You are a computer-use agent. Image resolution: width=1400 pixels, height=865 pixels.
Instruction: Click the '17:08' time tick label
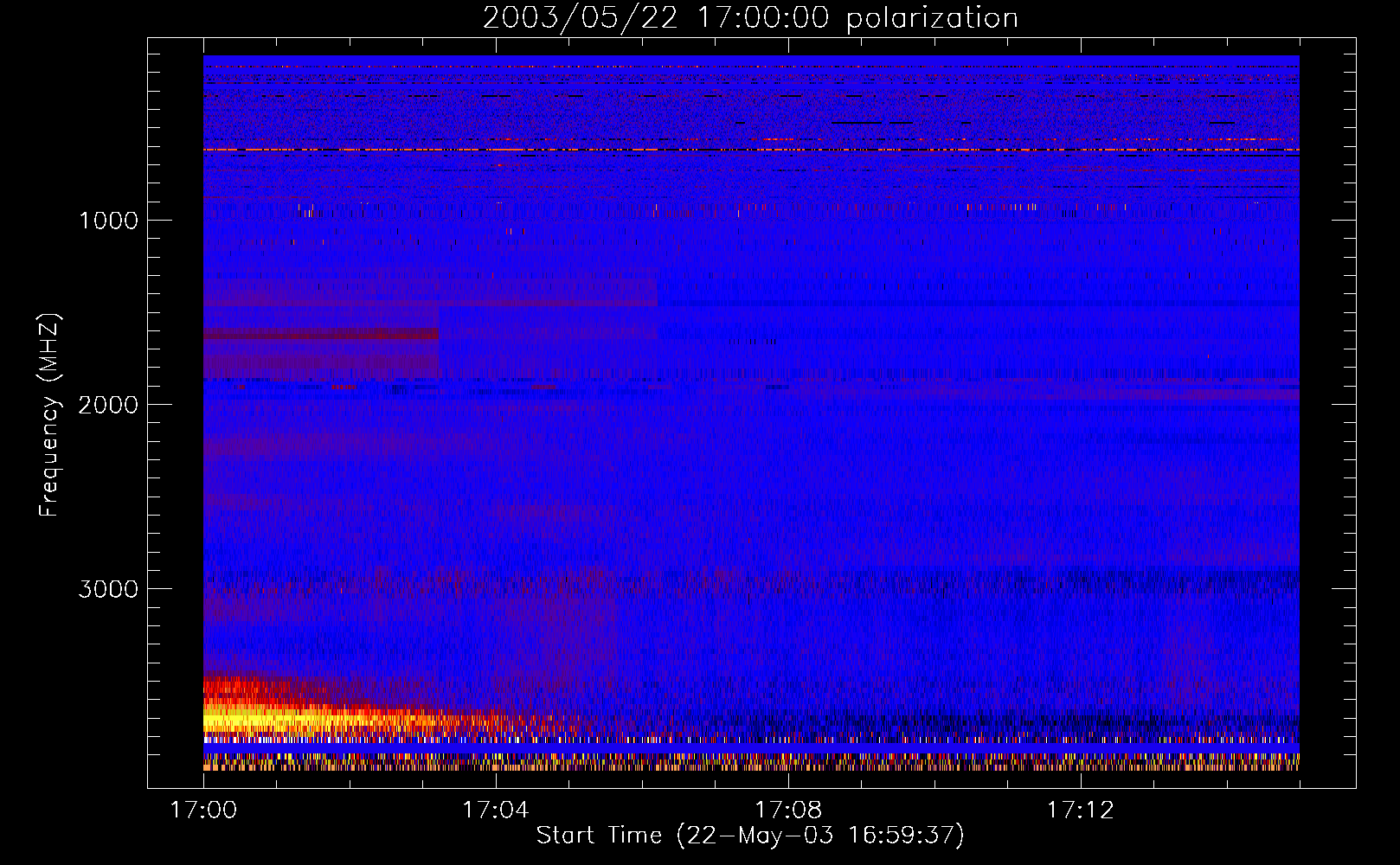(787, 811)
